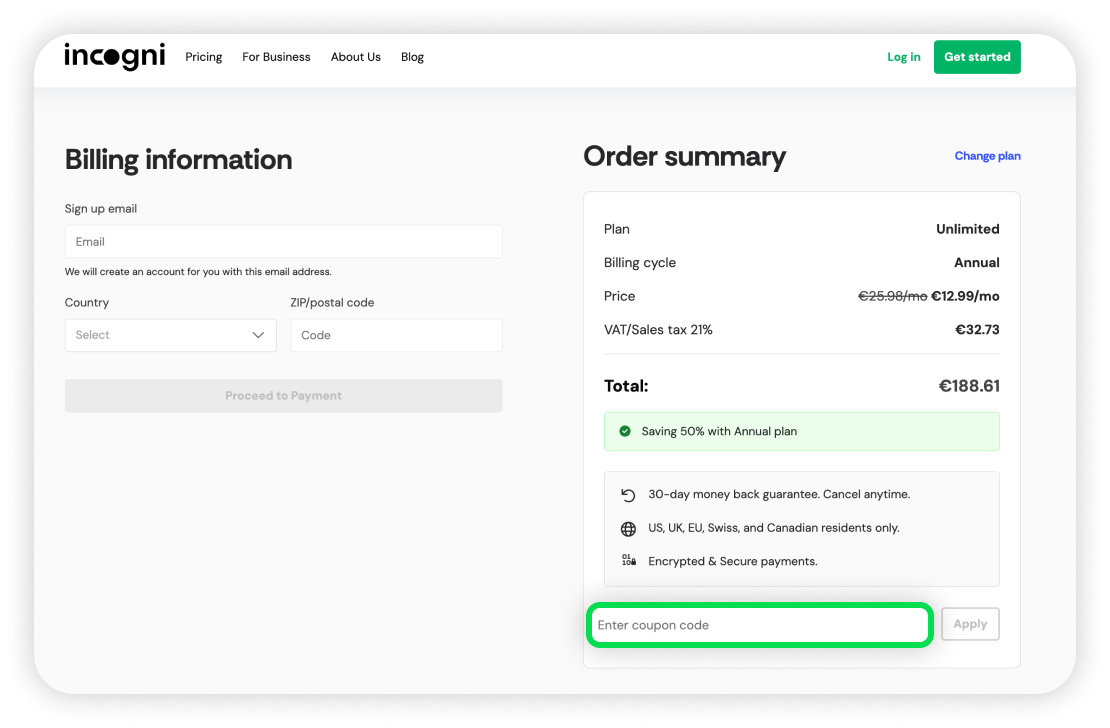Click the Total: label

point(626,386)
